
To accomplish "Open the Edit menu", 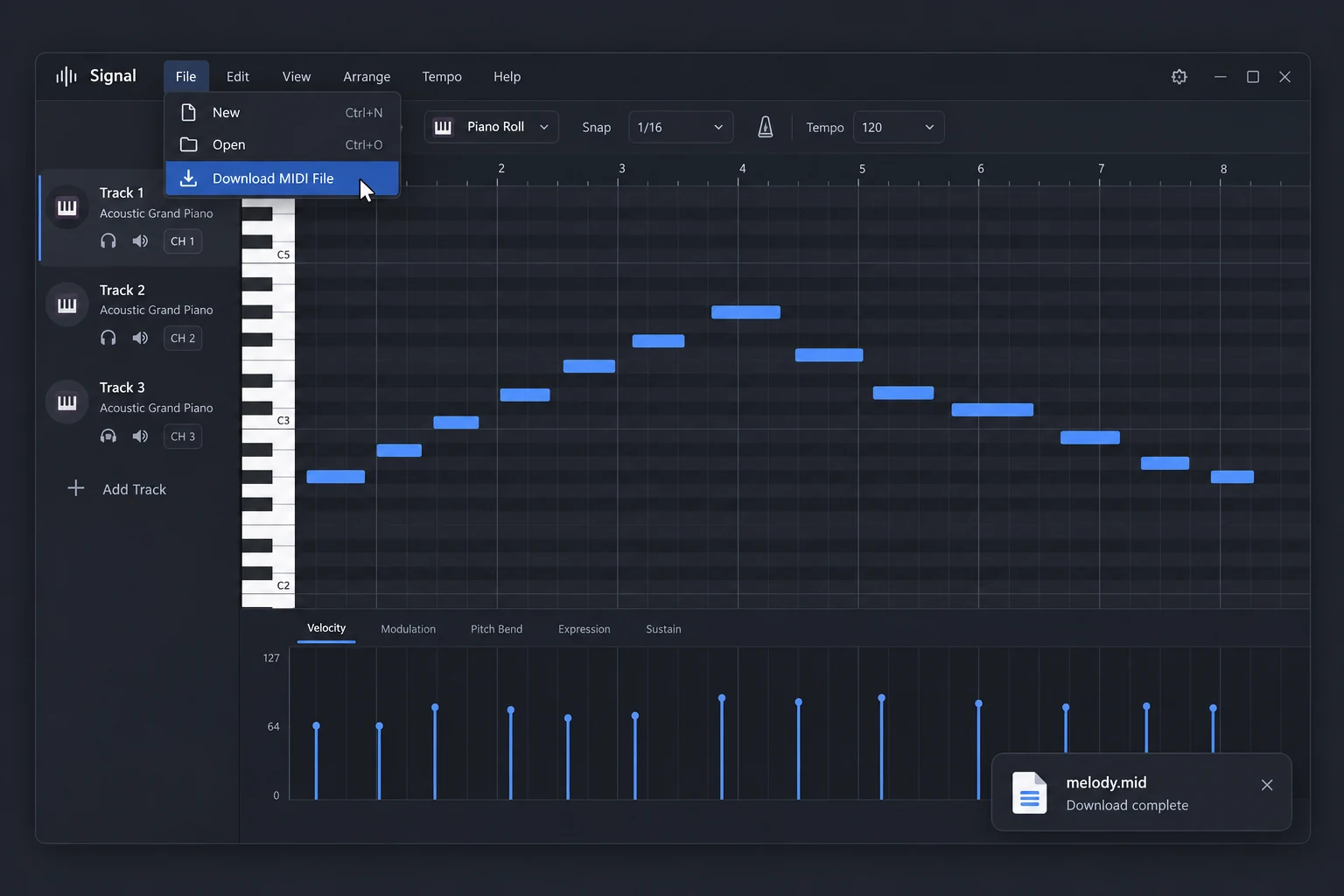I will [x=237, y=76].
